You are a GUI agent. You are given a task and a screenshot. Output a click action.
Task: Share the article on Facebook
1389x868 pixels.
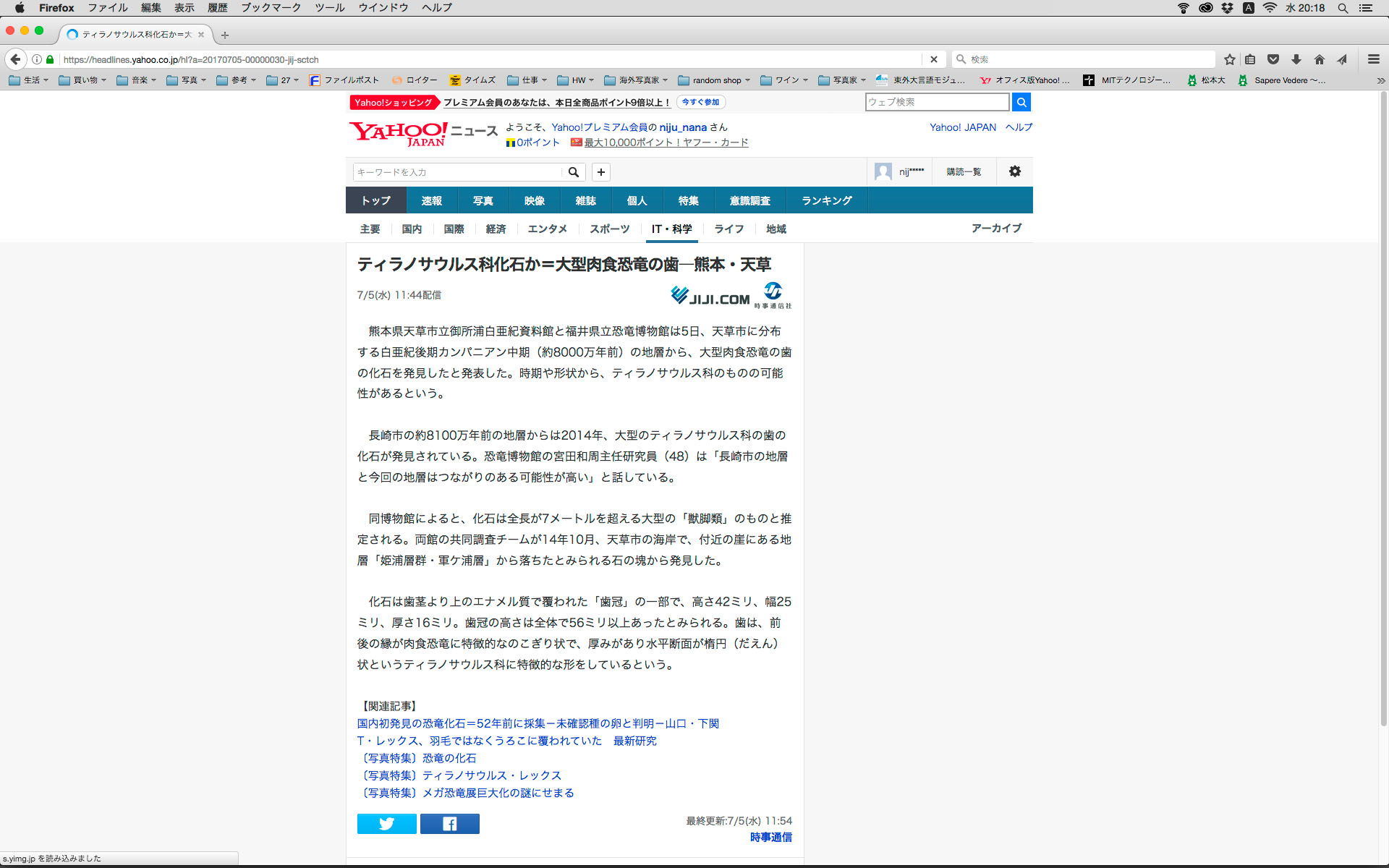[x=449, y=824]
